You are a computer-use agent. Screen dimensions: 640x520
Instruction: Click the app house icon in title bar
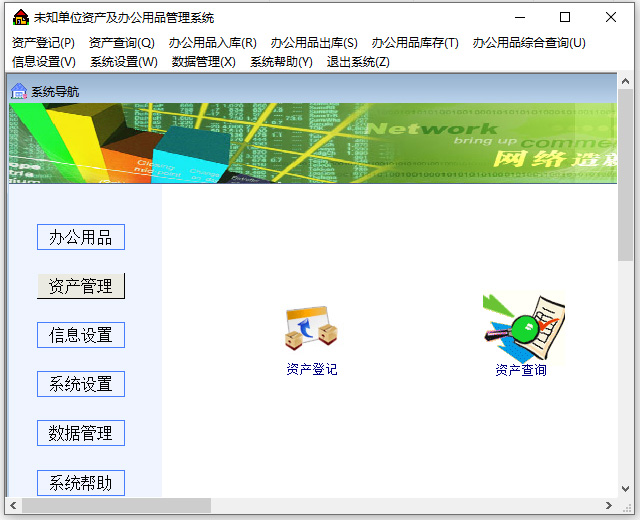tap(21, 17)
